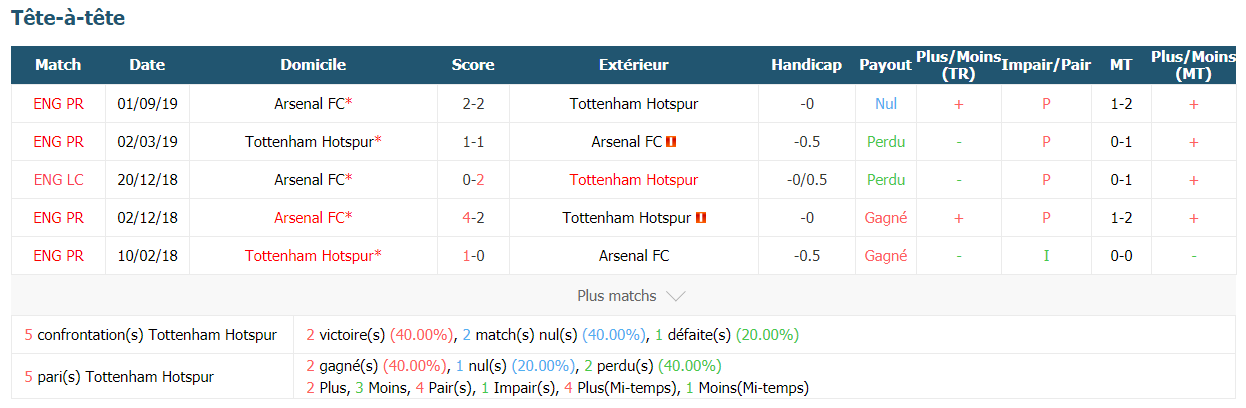Viewport: 1246px width, 408px height.
Task: Click the Nul payout for 01/09/19
Action: coord(885,104)
